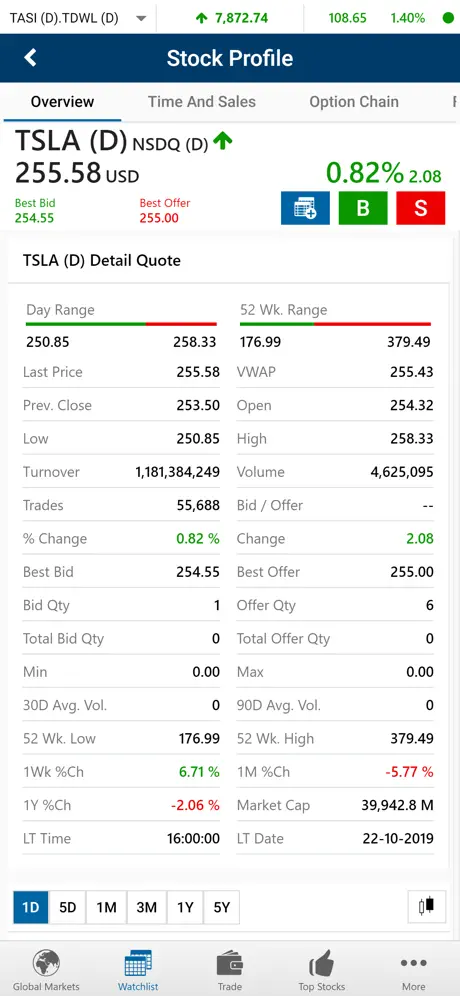Select 1D chart period
Image resolution: width=460 pixels, height=996 pixels.
click(x=30, y=908)
